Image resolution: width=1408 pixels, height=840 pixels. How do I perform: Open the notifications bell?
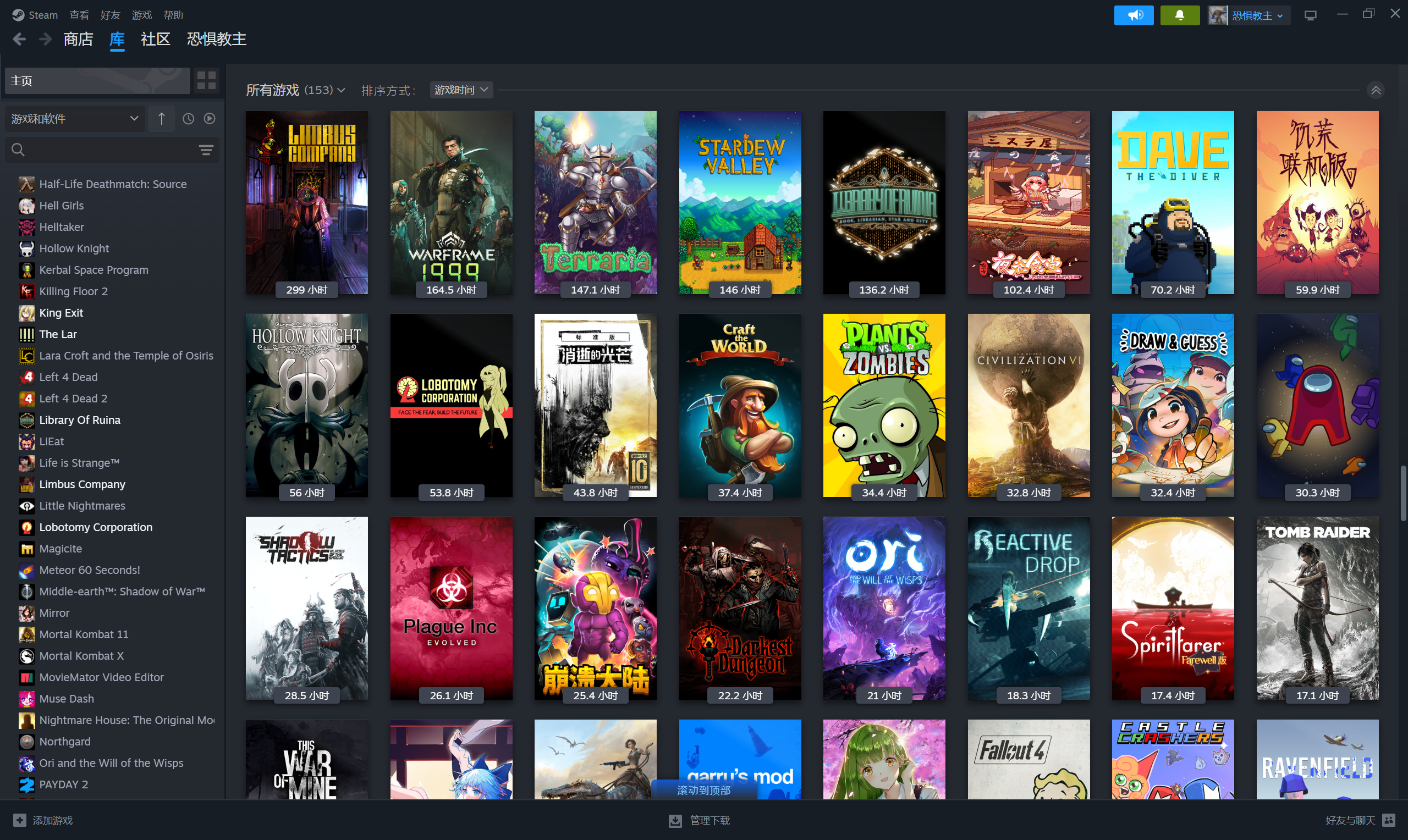click(1179, 15)
